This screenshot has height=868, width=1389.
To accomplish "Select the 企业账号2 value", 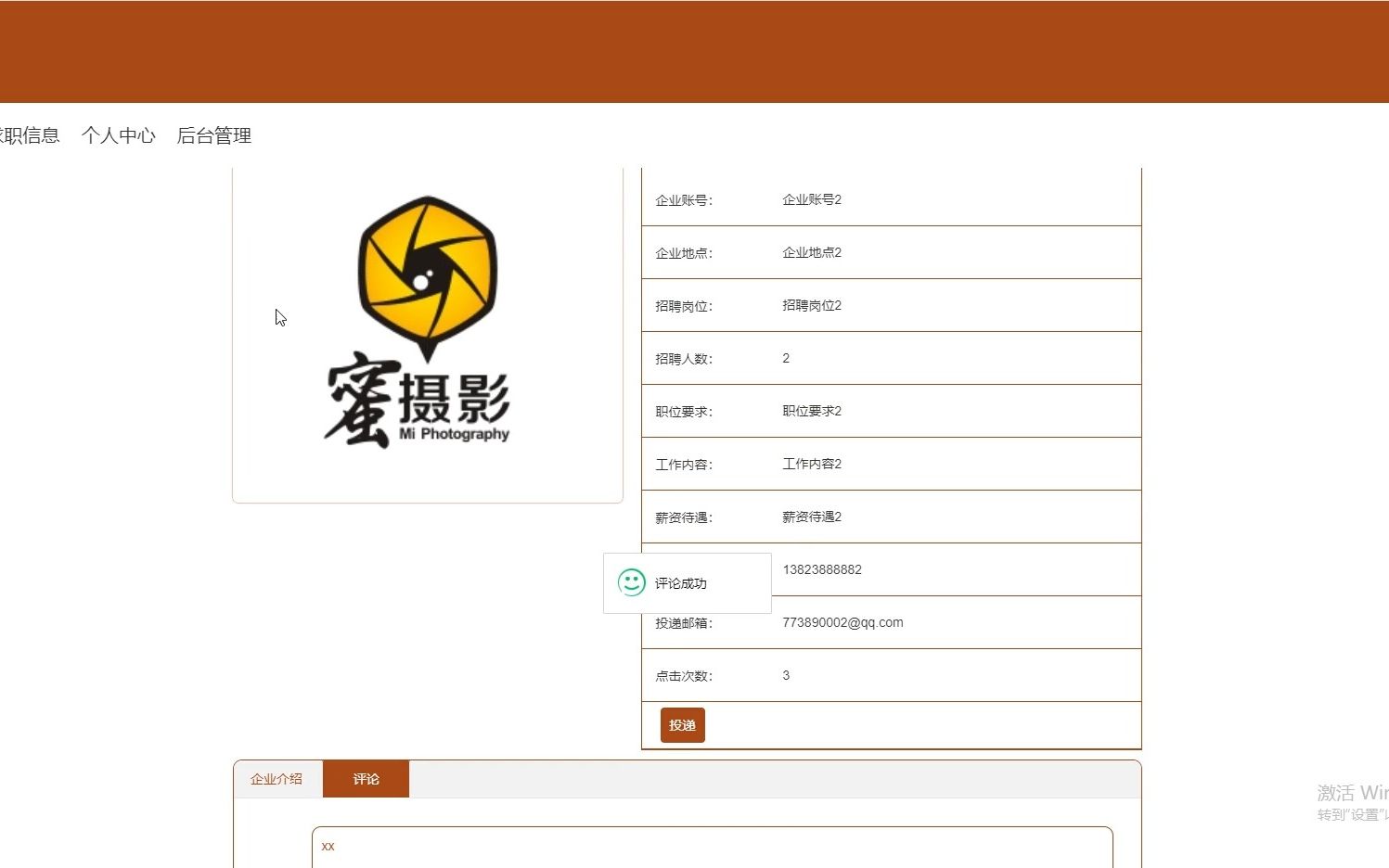I will [812, 199].
